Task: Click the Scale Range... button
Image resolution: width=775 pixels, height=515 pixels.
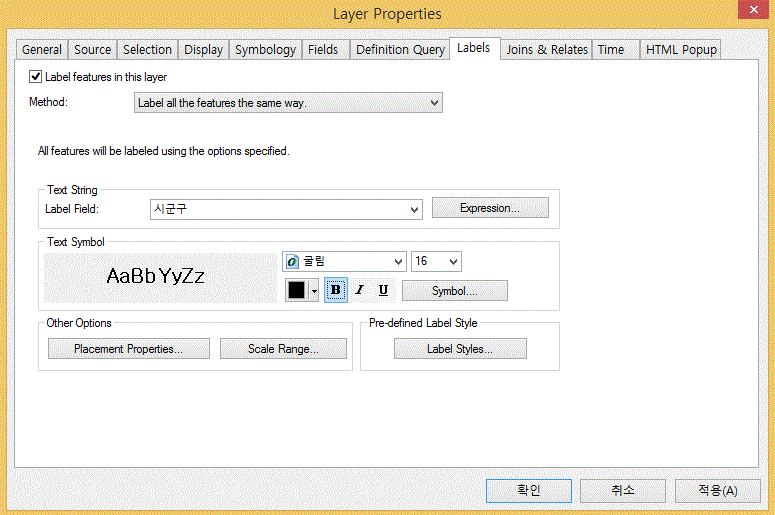Action: 283,349
